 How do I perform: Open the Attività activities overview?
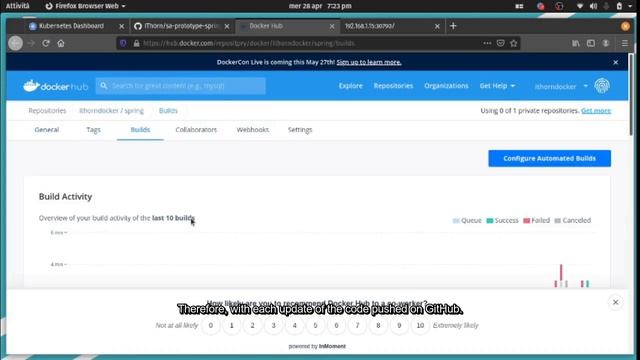coord(18,6)
